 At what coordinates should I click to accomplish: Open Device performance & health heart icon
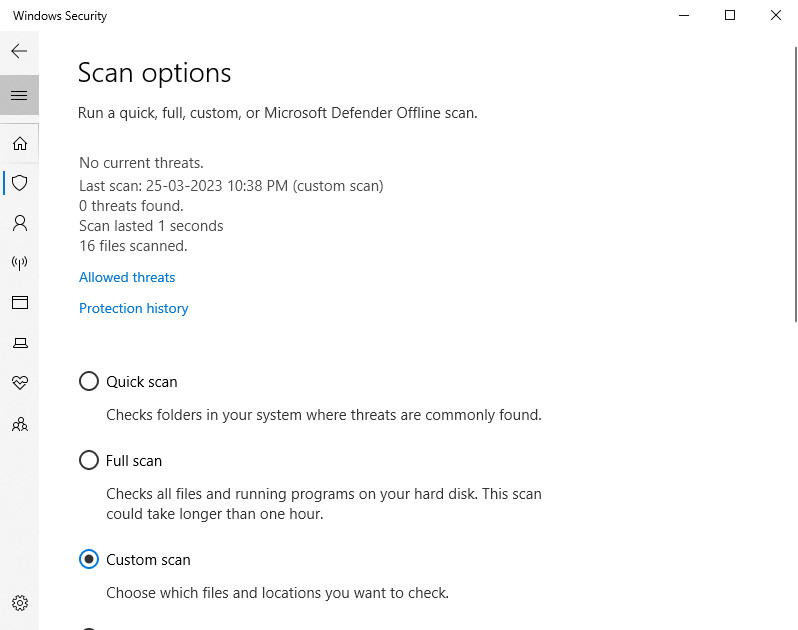tap(19, 382)
